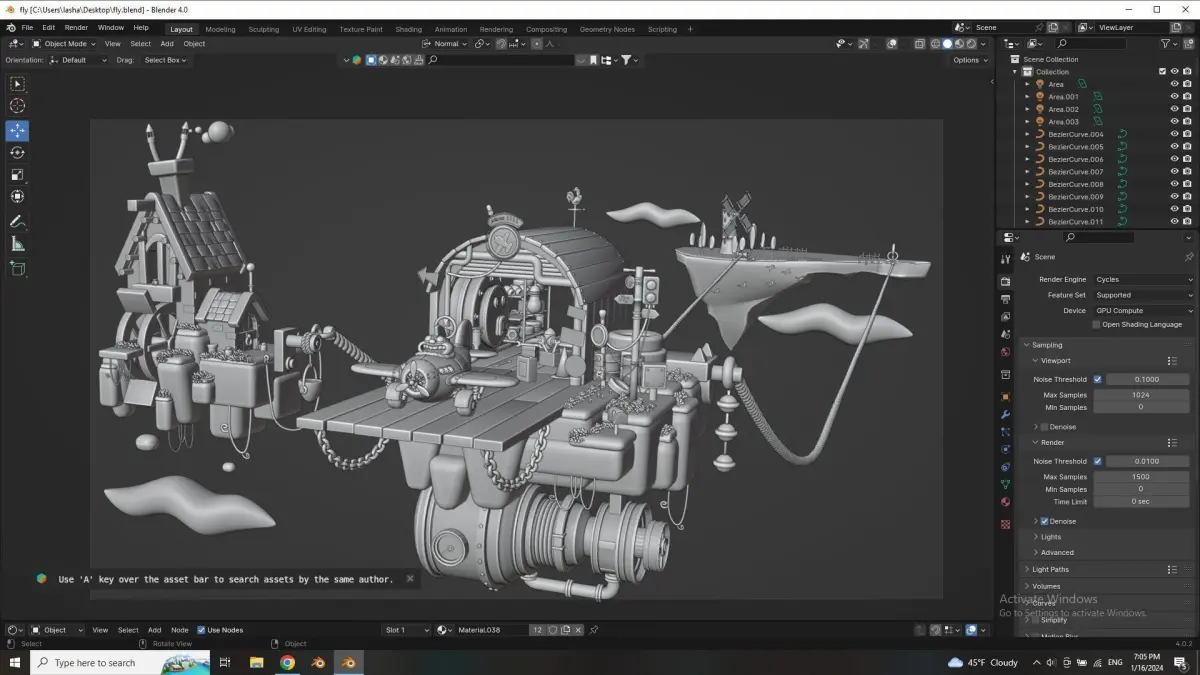Open the File menu
1200x675 pixels.
click(x=27, y=28)
